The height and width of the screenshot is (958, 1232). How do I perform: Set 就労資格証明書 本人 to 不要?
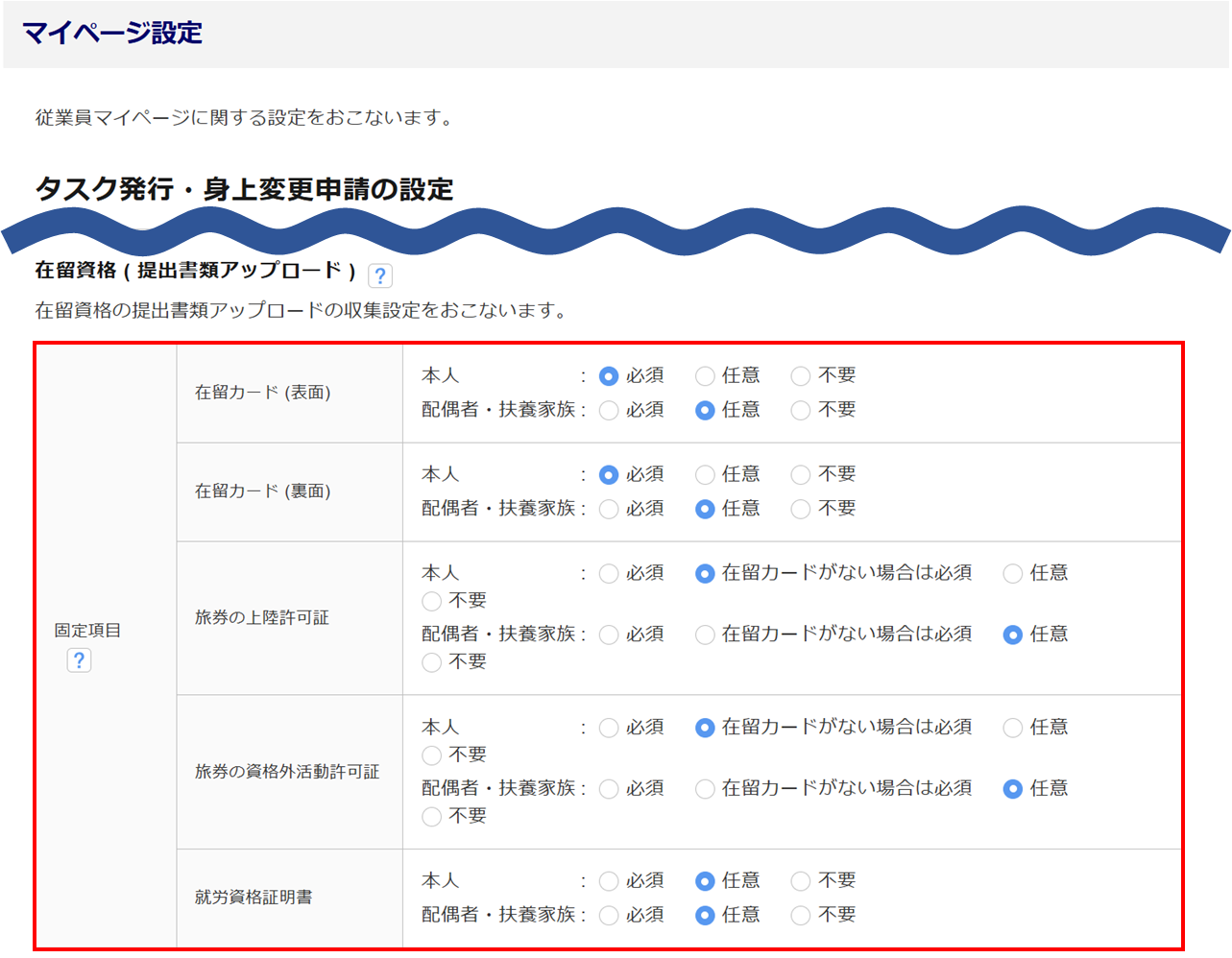801,881
